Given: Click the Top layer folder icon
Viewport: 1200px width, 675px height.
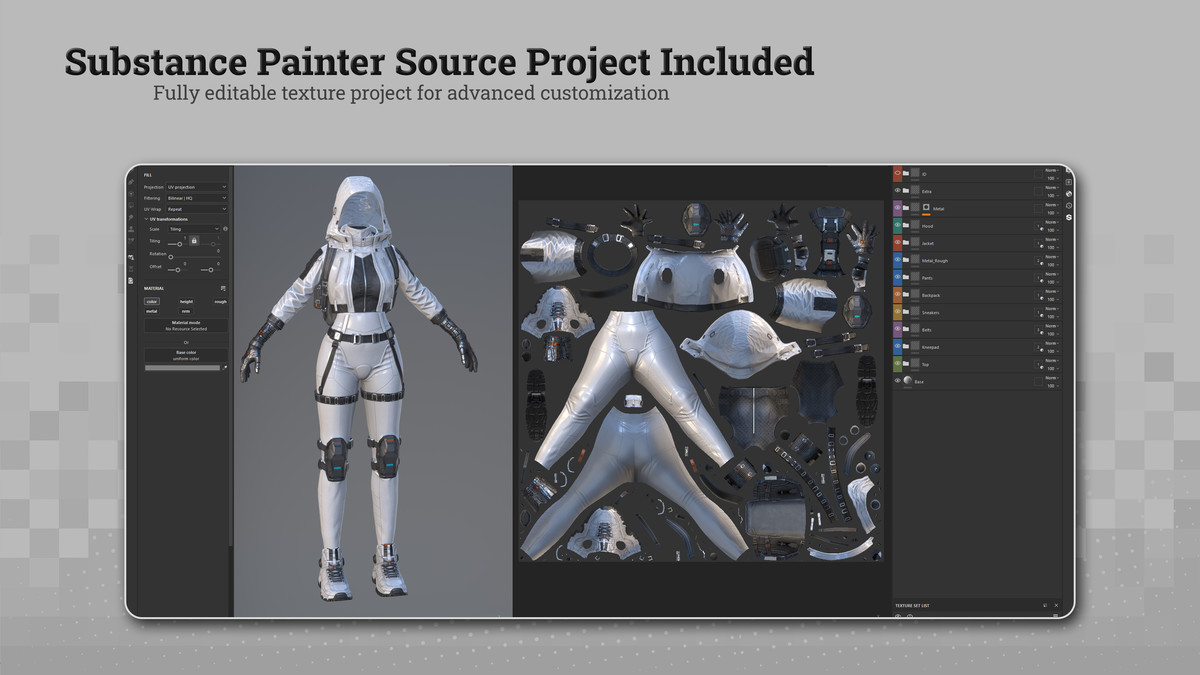Looking at the screenshot, I should click(906, 364).
